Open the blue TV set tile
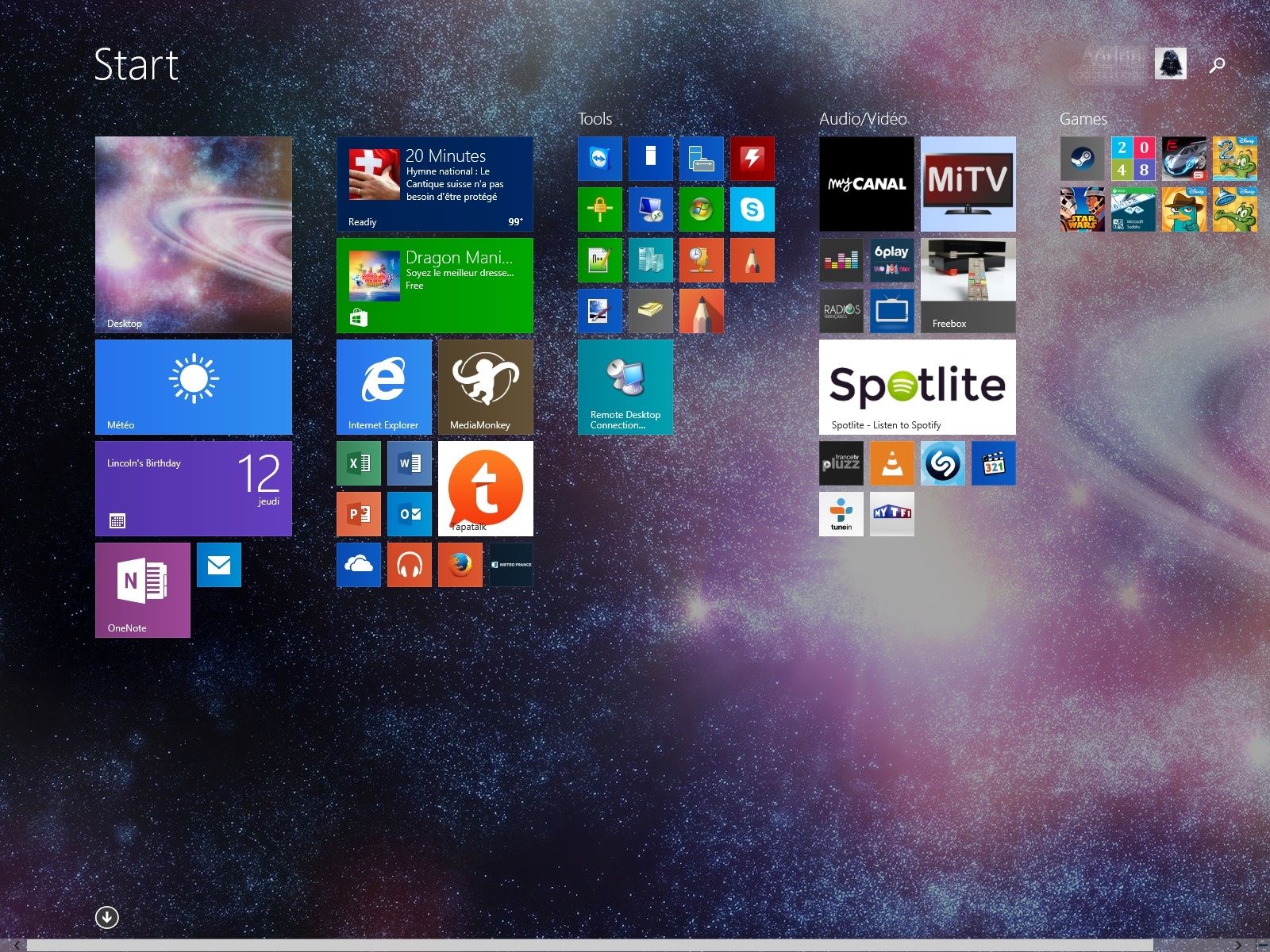 coord(892,311)
